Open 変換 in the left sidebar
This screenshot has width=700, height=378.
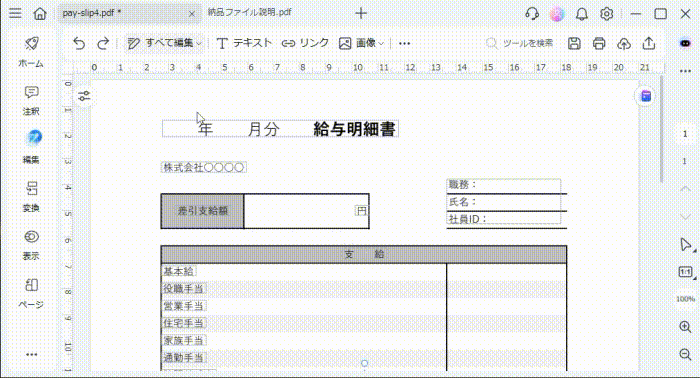pyautogui.click(x=31, y=197)
